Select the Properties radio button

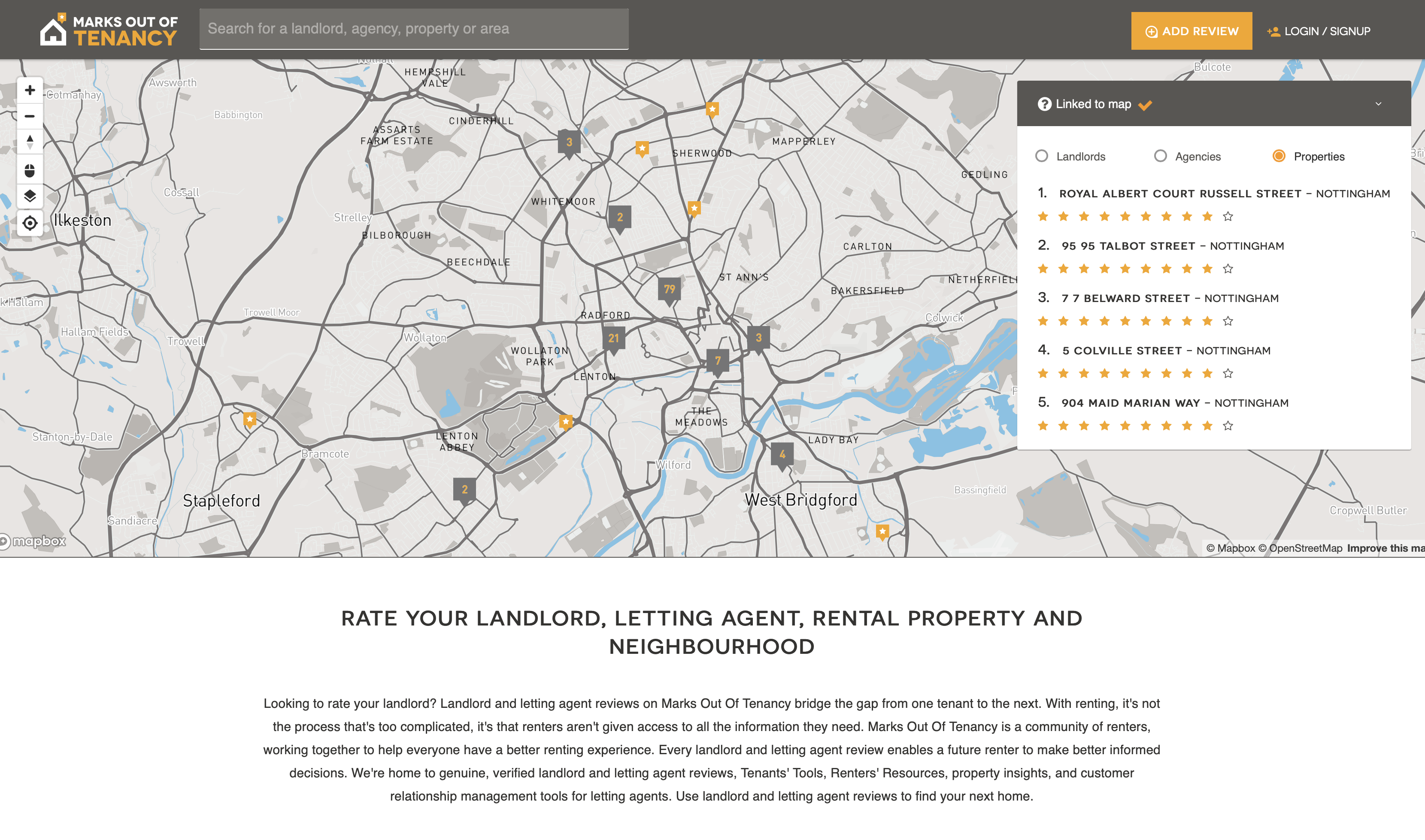(x=1278, y=156)
